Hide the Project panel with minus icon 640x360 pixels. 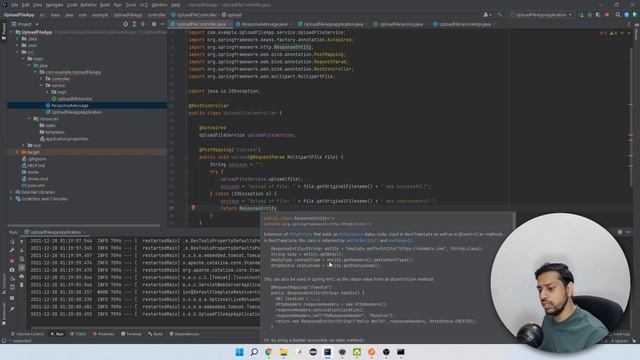(162, 24)
